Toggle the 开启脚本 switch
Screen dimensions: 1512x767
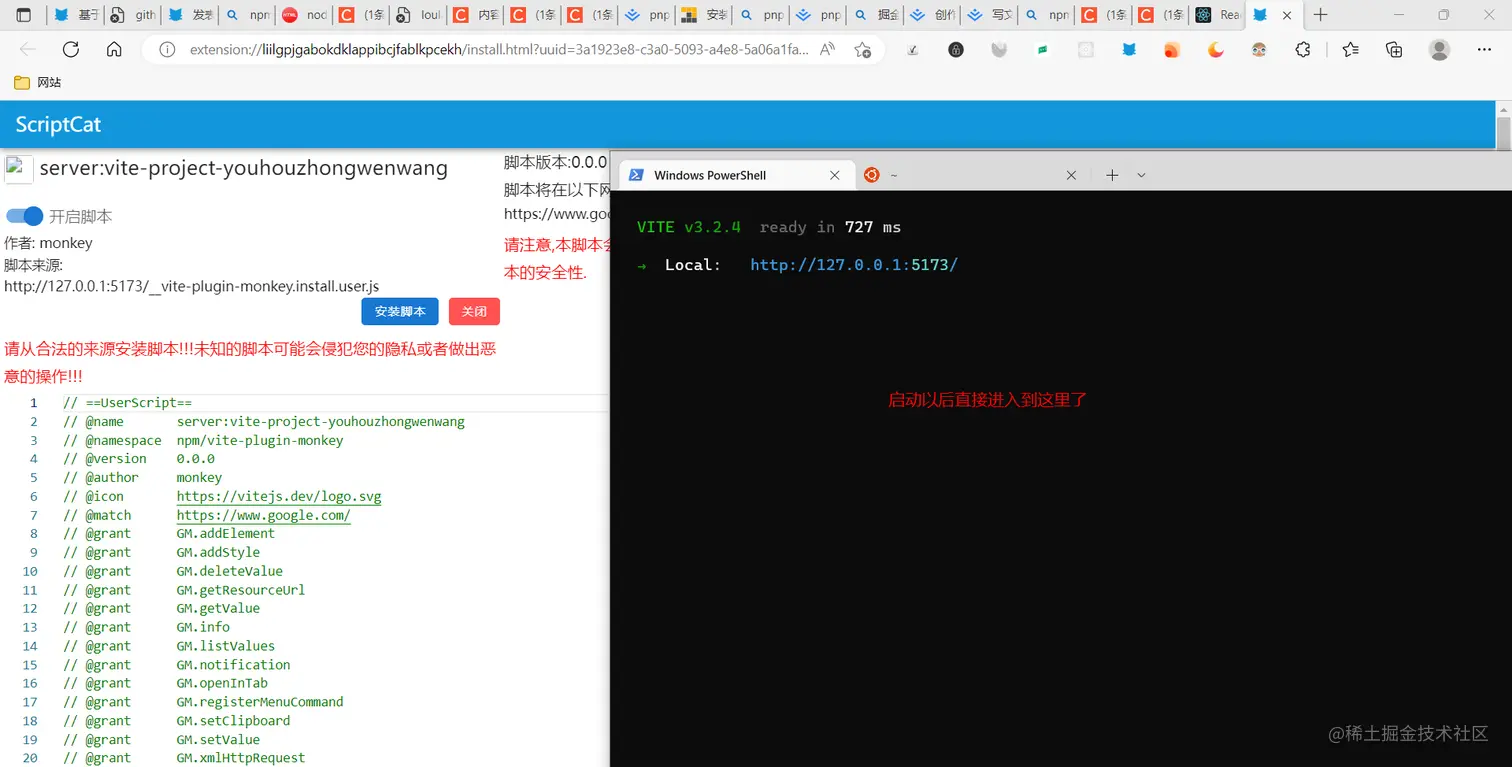click(x=25, y=216)
